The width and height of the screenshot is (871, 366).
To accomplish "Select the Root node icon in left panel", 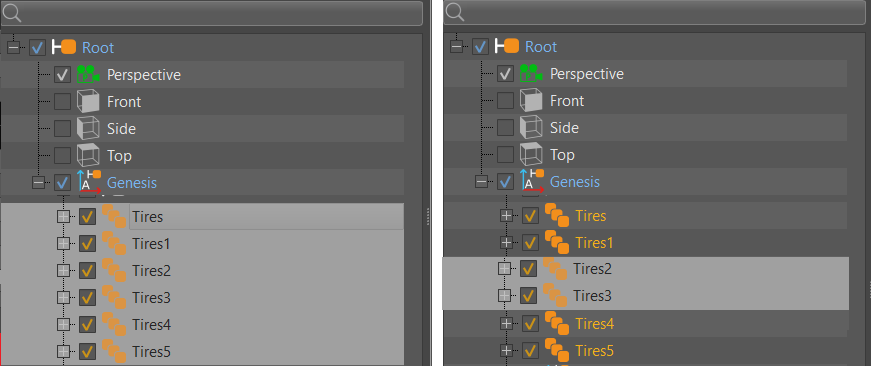I will 64,47.
